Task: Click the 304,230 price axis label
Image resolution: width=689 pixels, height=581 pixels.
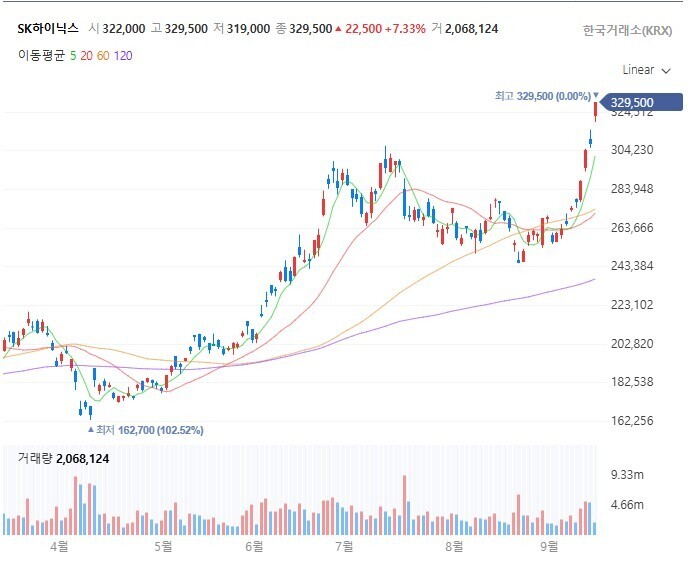Action: tap(632, 150)
